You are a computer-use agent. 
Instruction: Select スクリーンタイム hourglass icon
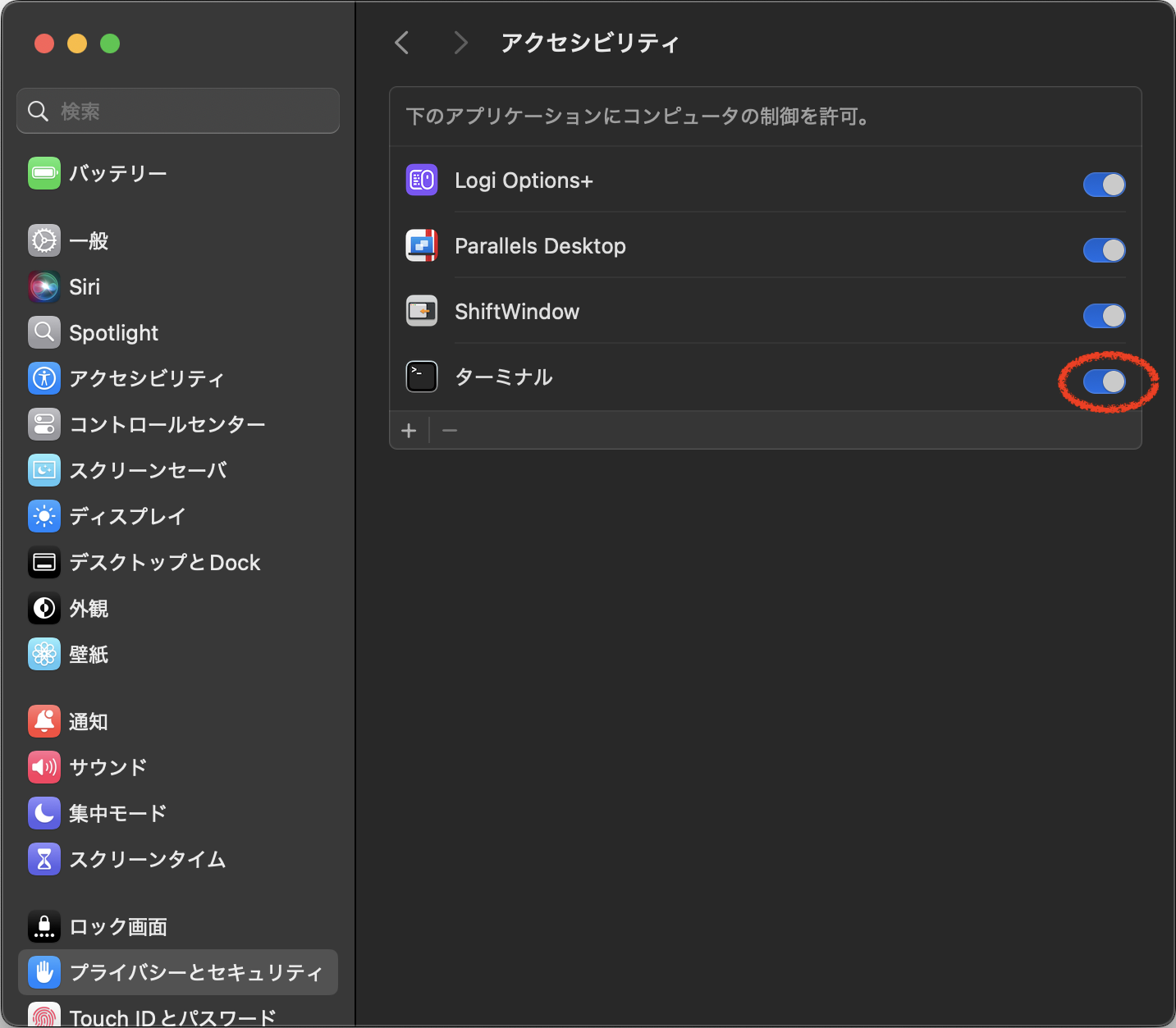(44, 859)
